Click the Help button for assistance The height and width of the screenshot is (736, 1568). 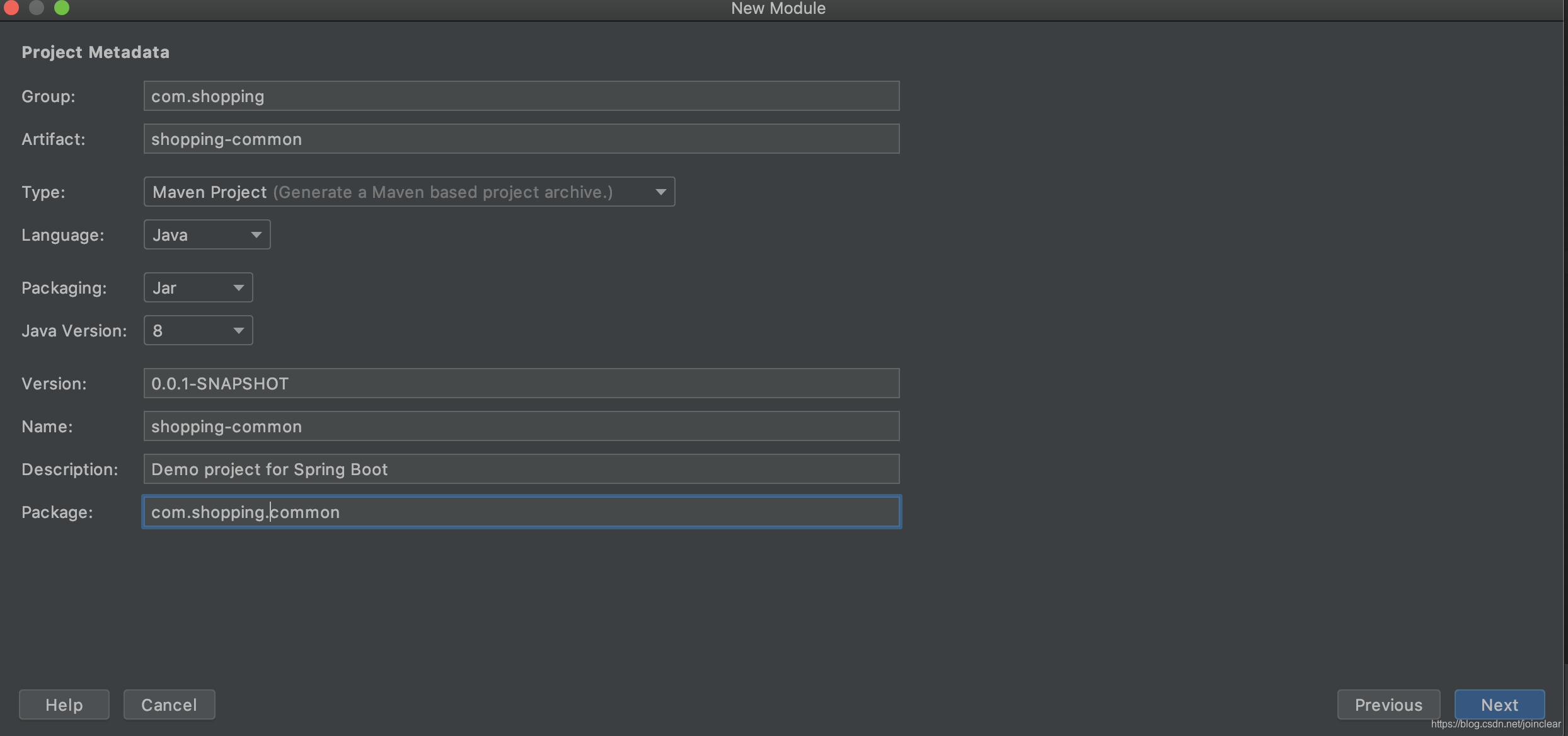point(64,704)
